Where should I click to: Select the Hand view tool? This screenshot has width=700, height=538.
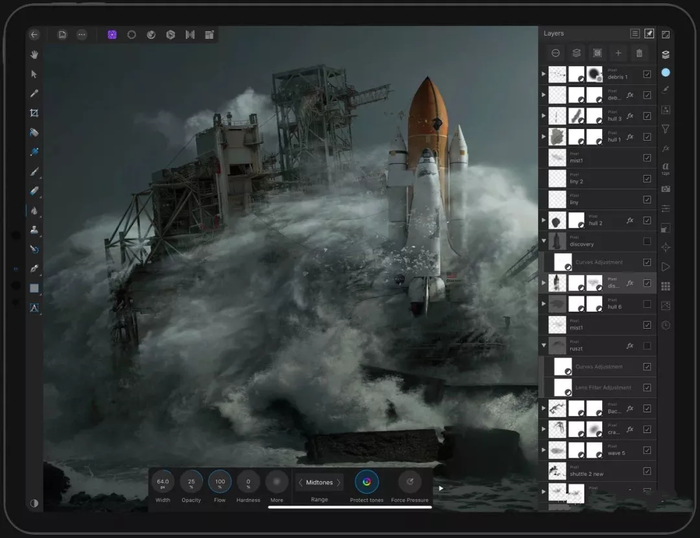34,54
